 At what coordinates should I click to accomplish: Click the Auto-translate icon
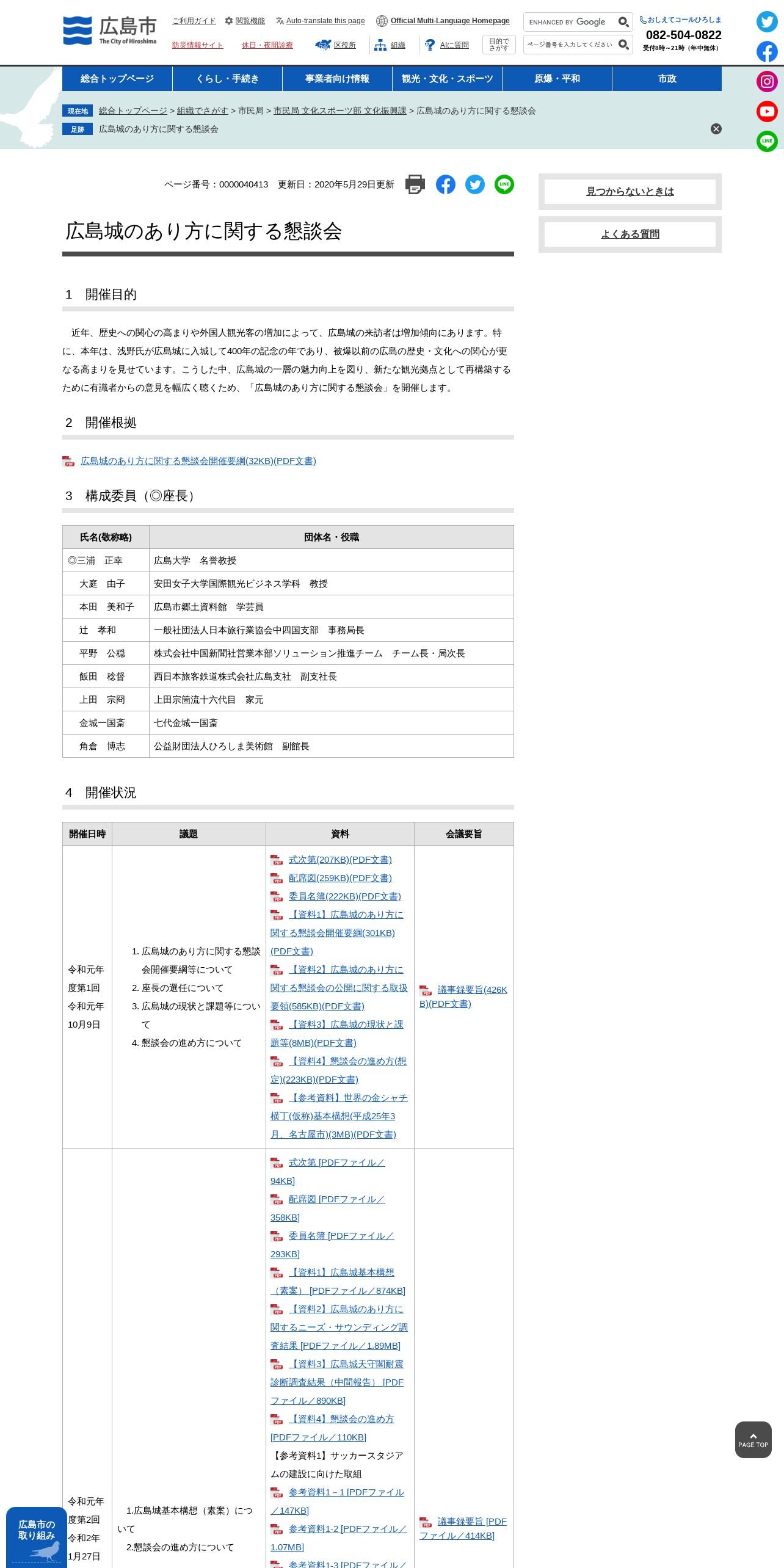tap(280, 21)
